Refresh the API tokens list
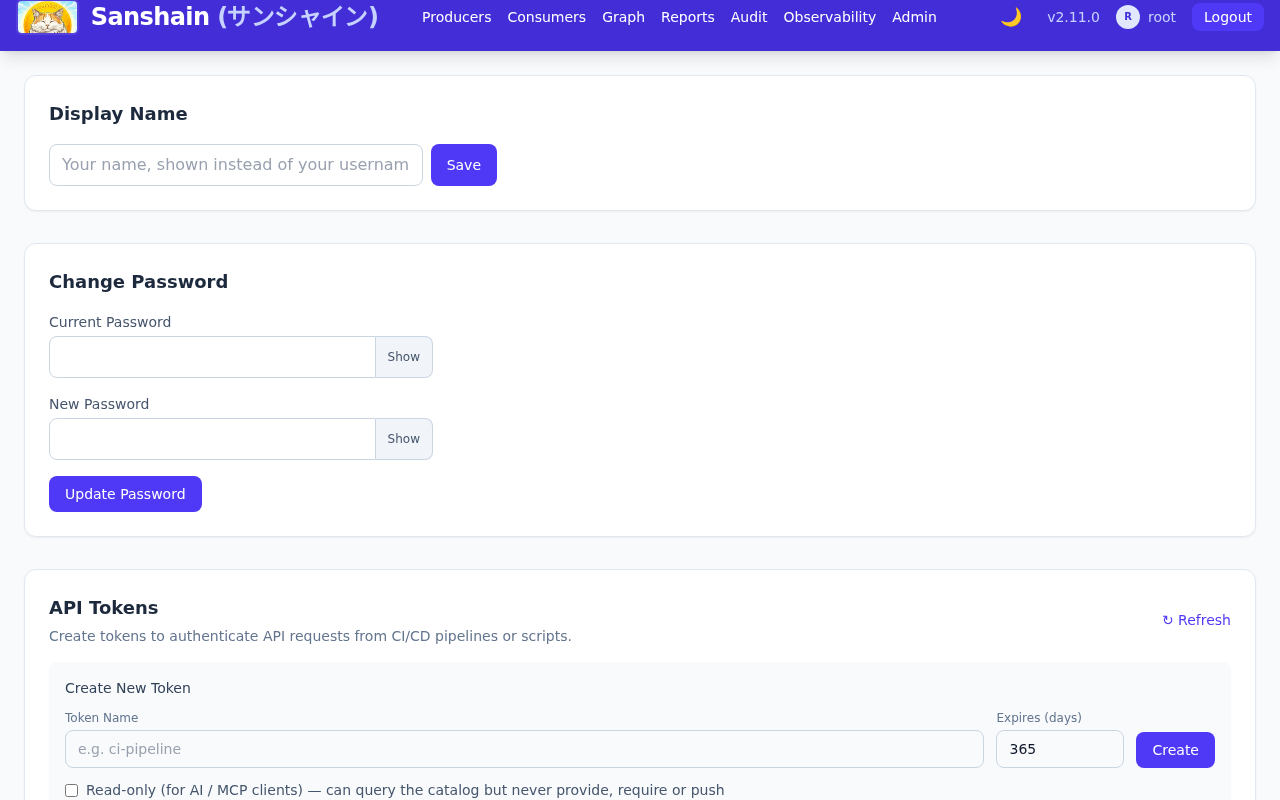This screenshot has height=800, width=1280. [1196, 620]
